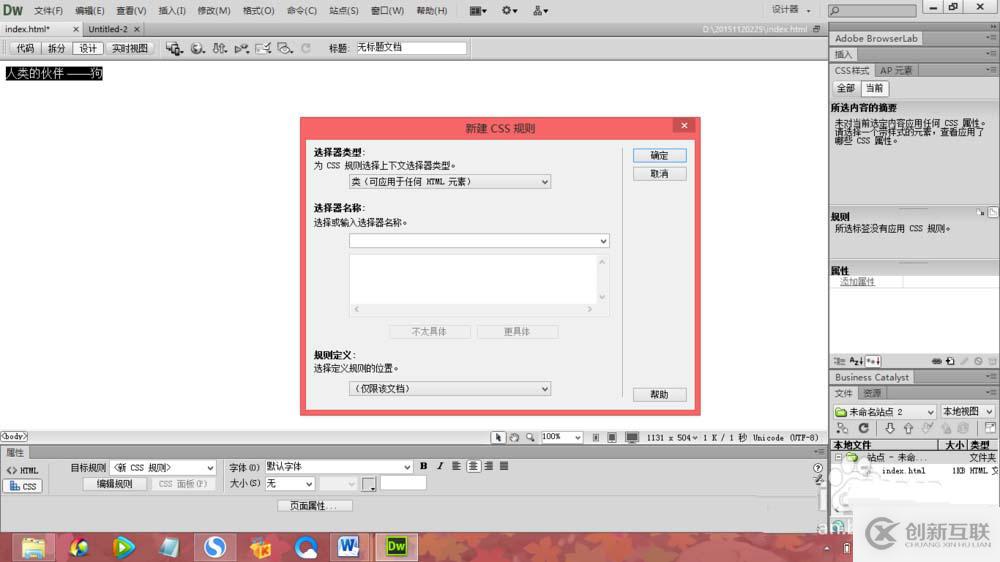
Task: Show only set properties in CSS panel
Action: (x=873, y=361)
